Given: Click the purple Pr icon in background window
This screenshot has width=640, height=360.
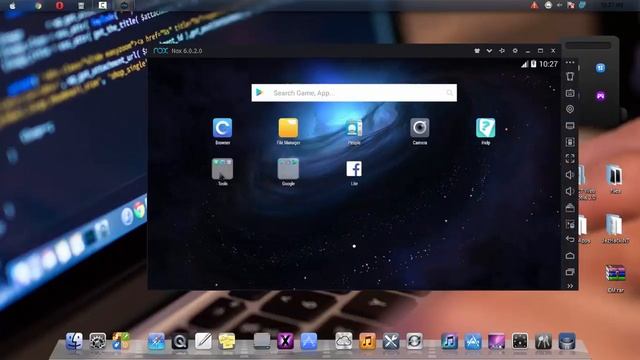Looking at the screenshot, I should (x=600, y=96).
